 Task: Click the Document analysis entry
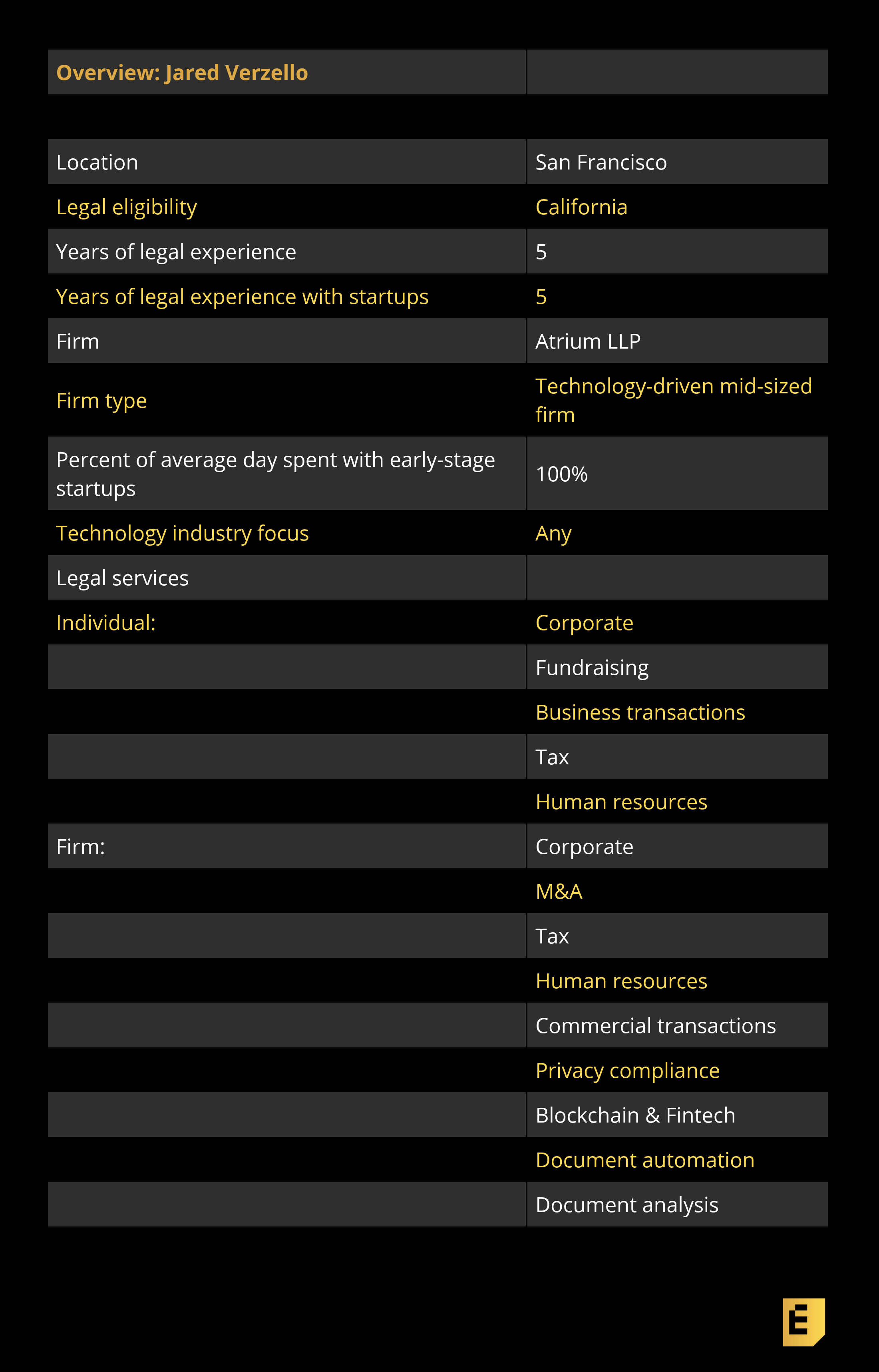pyautogui.click(x=626, y=1205)
